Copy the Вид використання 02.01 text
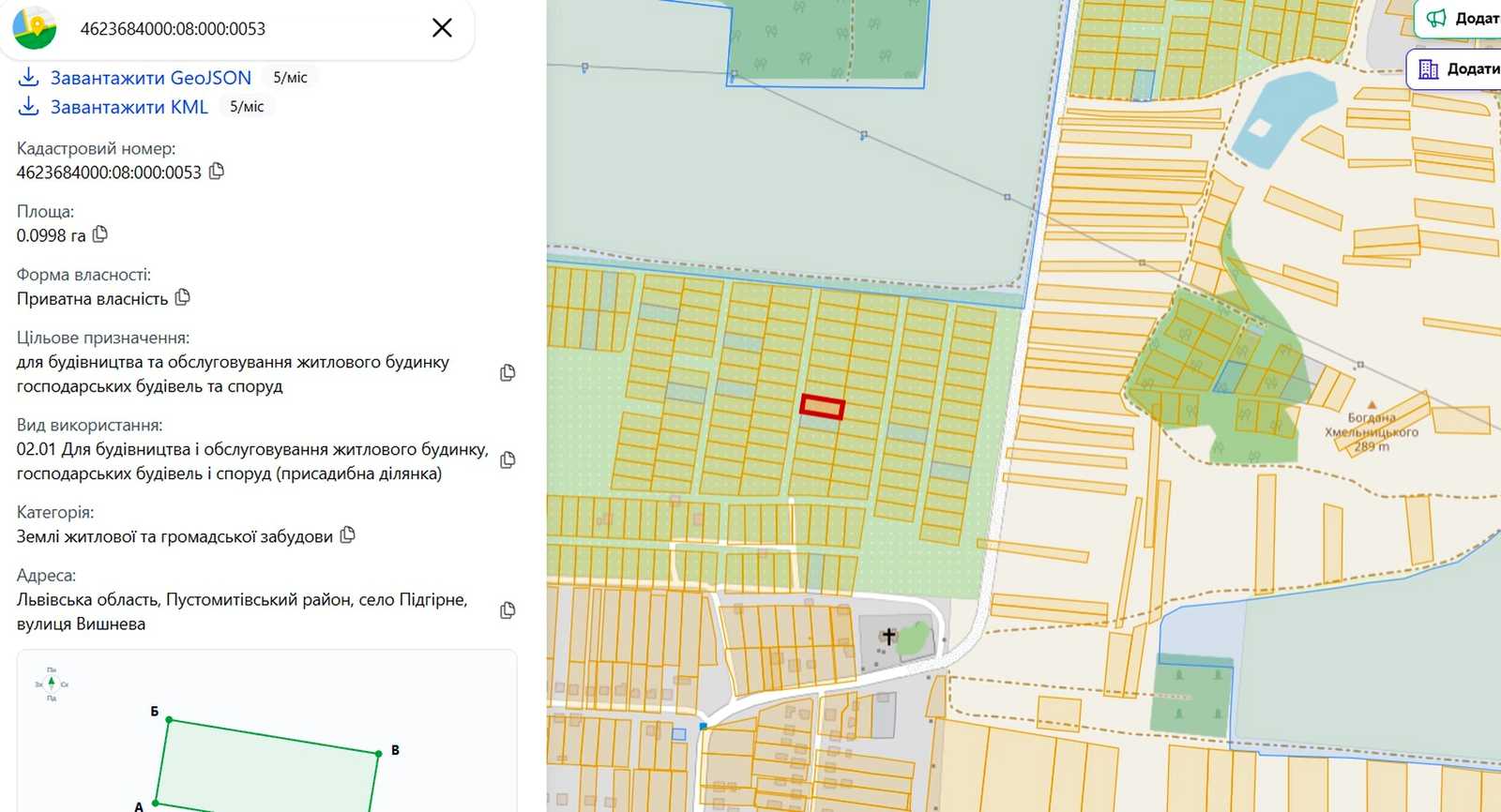The image size is (1501, 812). coord(508,460)
